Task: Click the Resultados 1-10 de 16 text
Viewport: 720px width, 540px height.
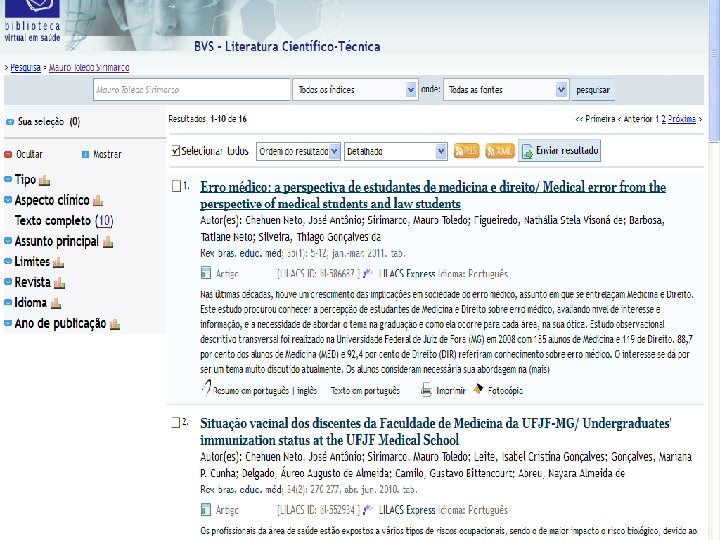Action: [208, 119]
